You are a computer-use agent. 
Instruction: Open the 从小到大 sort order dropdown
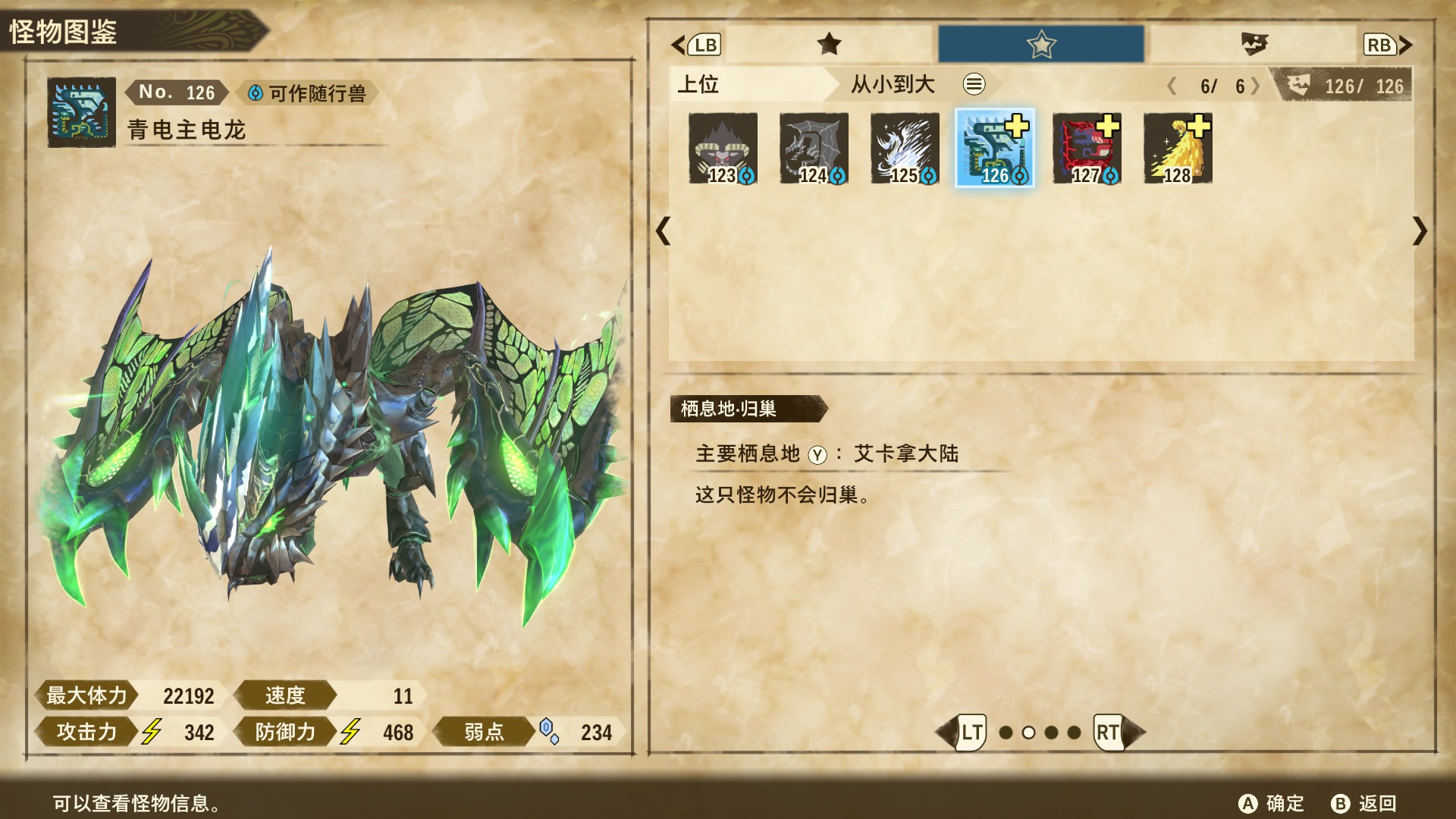(893, 84)
